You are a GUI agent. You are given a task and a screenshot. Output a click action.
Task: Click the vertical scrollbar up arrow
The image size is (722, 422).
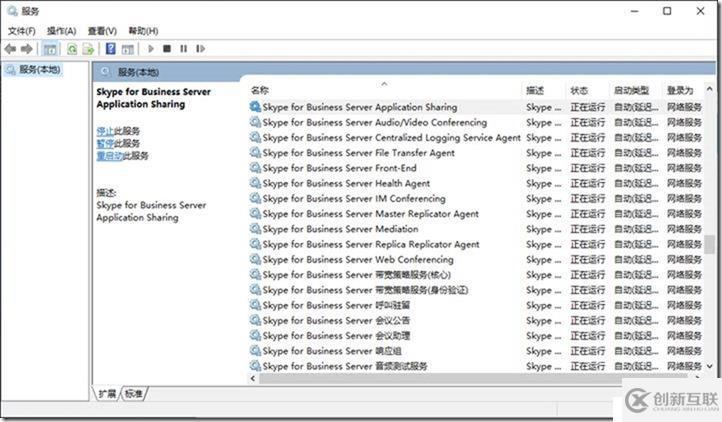pos(710,89)
